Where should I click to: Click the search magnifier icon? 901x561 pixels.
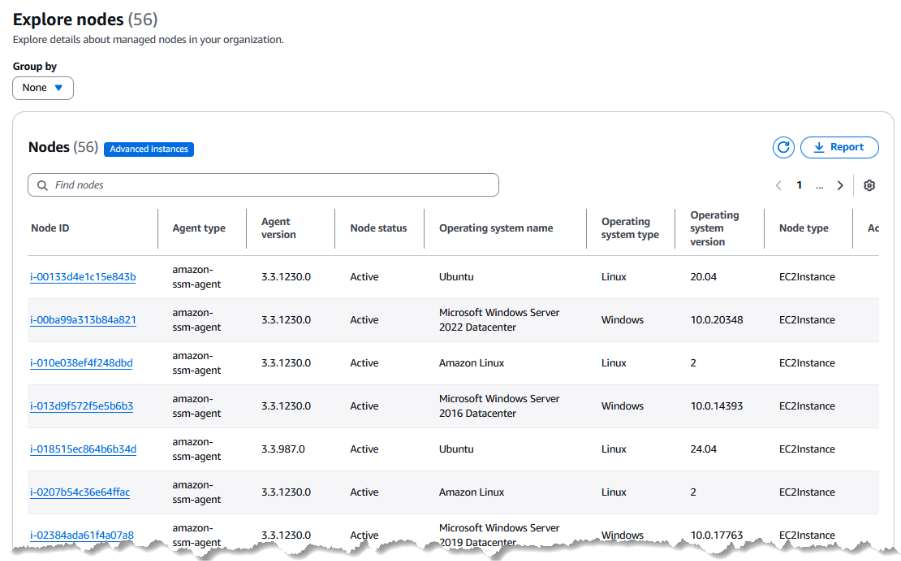42,185
